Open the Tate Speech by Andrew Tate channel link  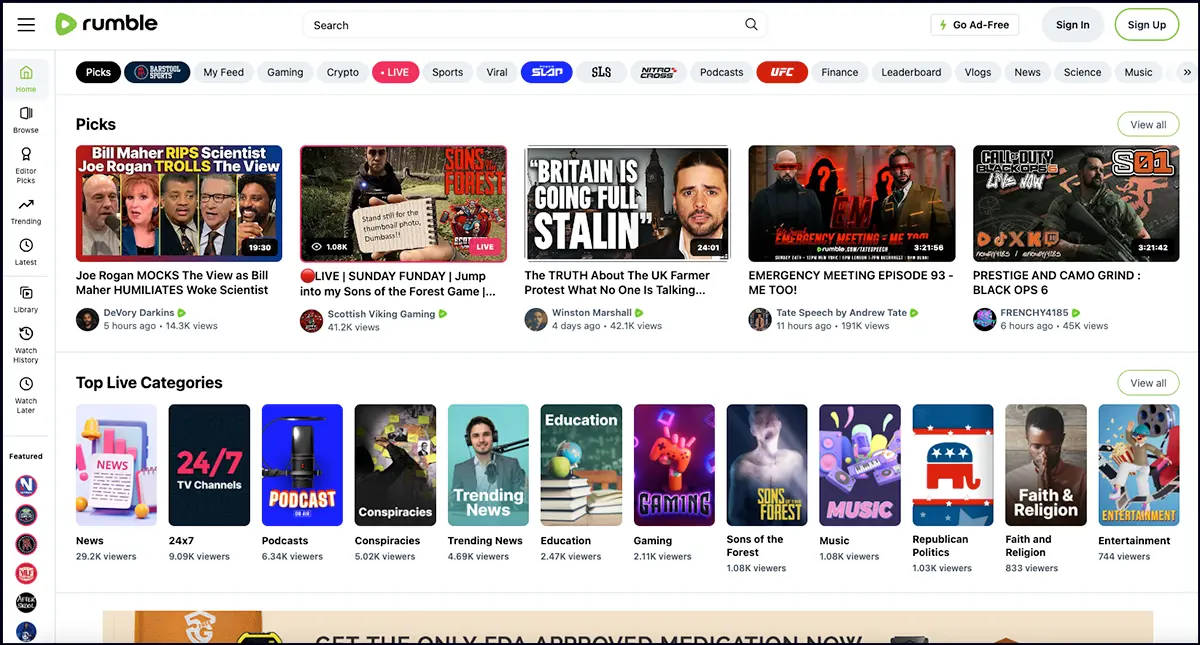(841, 313)
